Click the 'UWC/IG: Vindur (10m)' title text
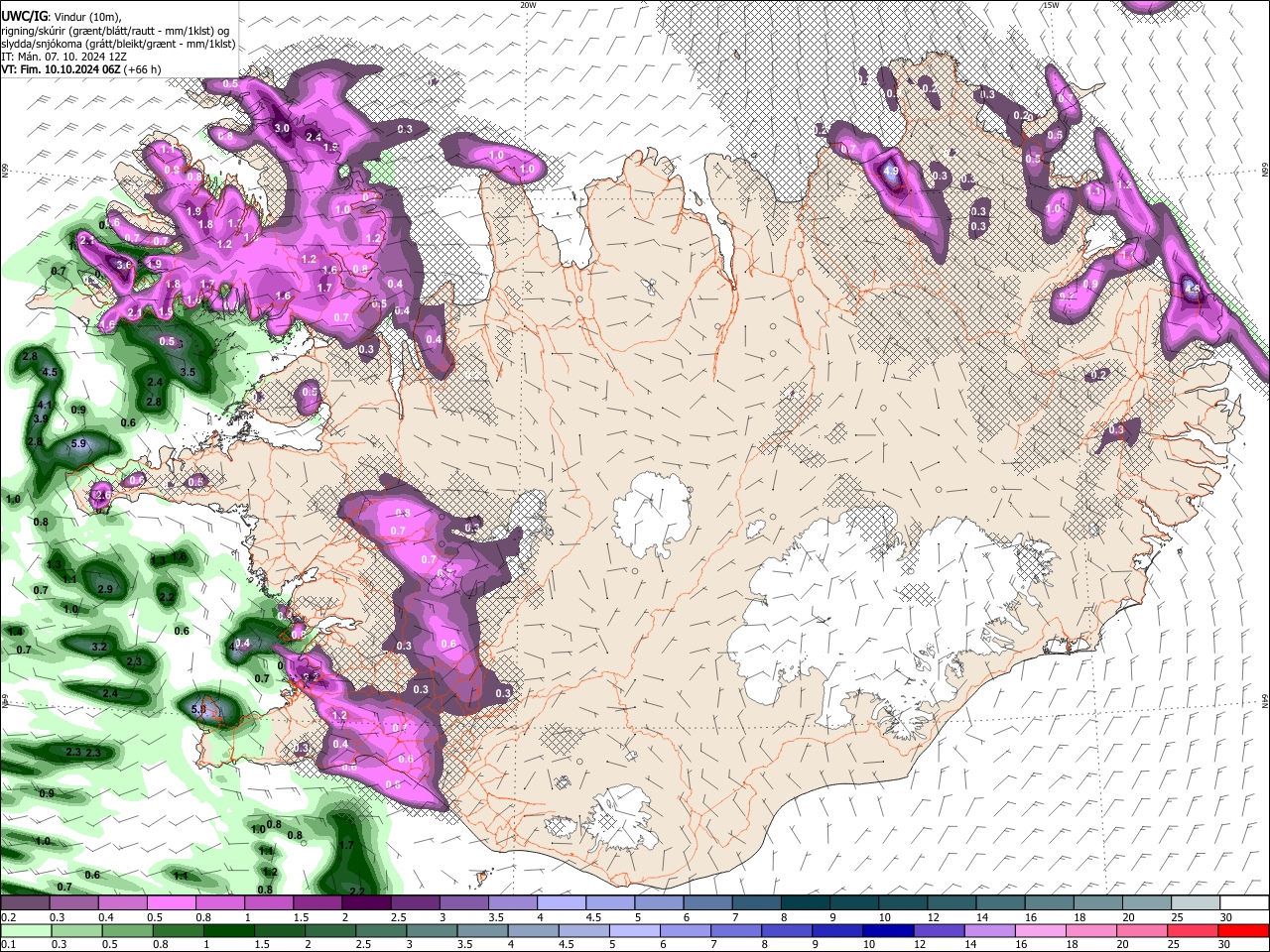This screenshot has width=1270, height=952. click(x=62, y=16)
